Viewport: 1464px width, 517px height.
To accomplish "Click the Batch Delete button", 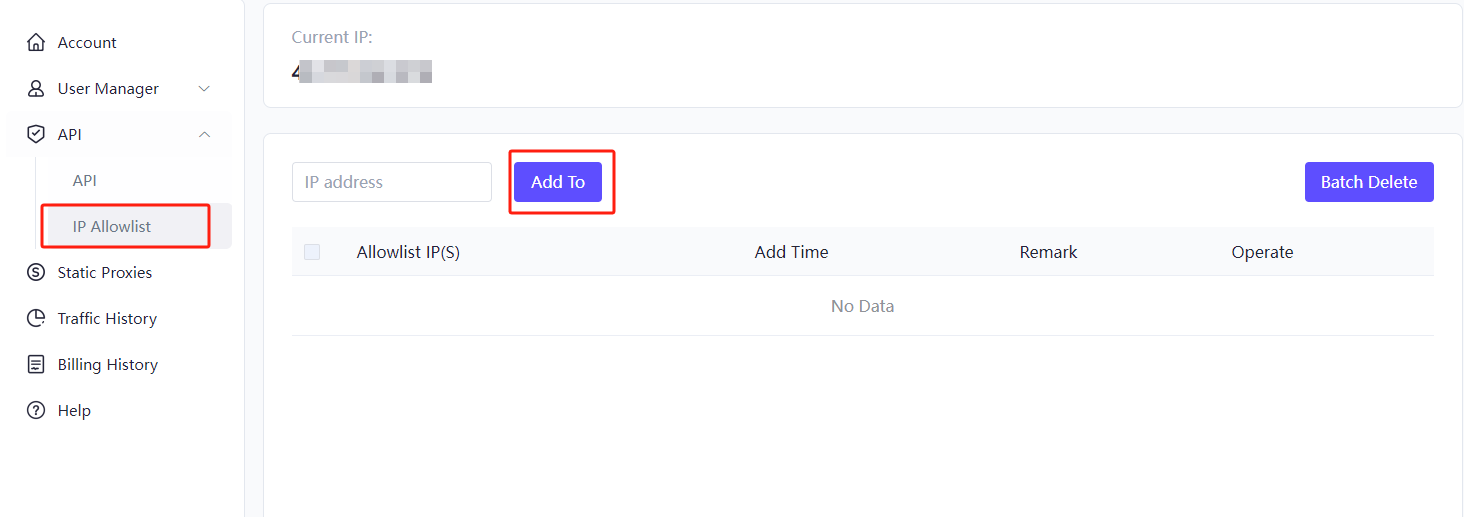I will click(x=1369, y=182).
